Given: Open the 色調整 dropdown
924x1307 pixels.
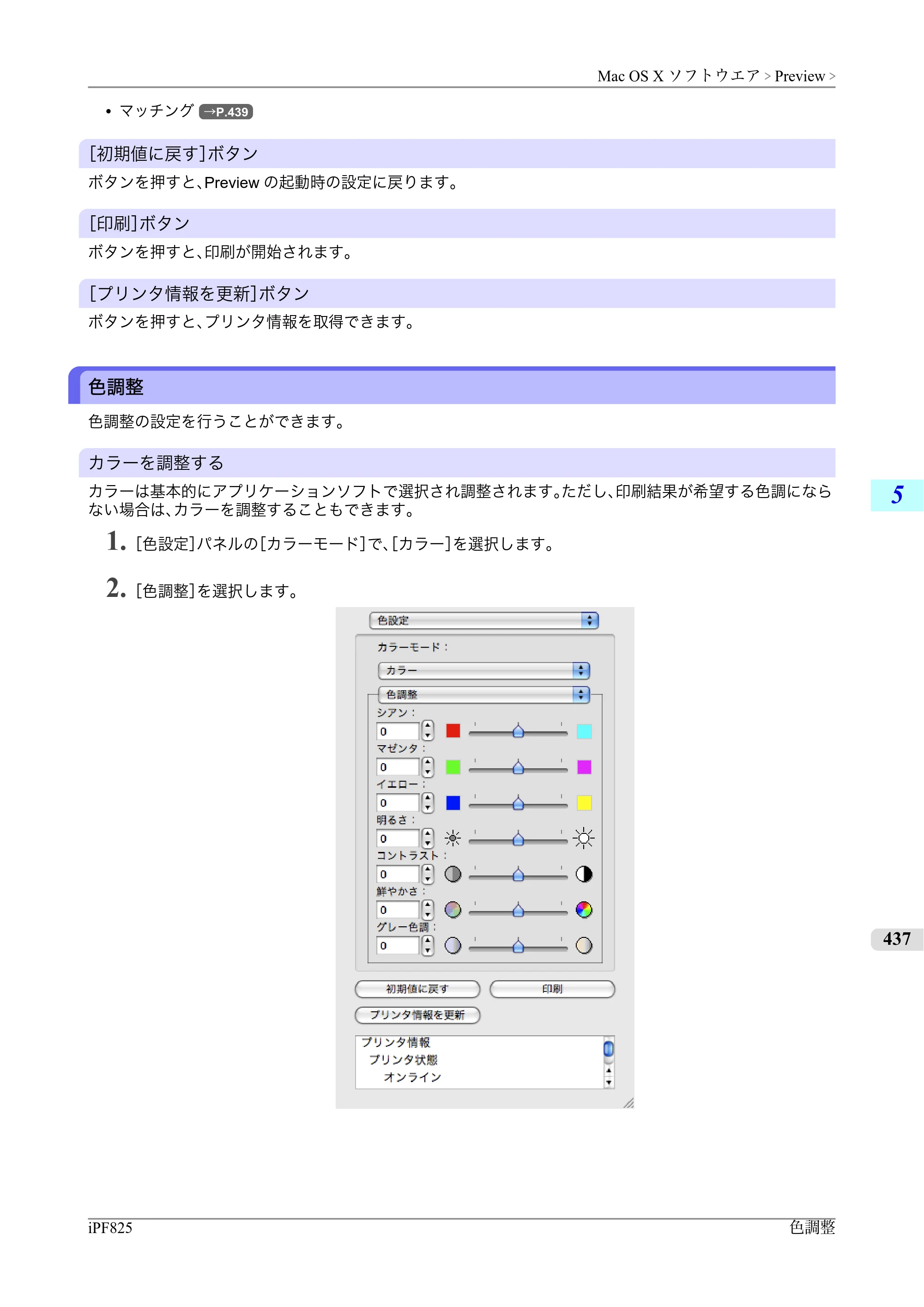Looking at the screenshot, I should tap(483, 694).
